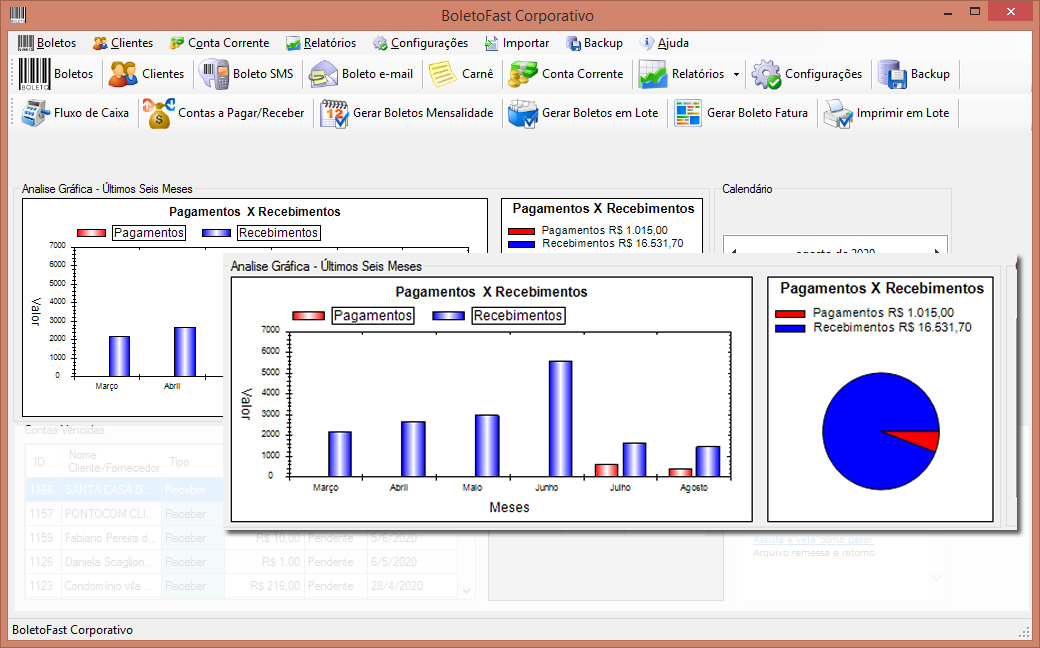Open the Boletos toolbar button with barcode icon
The image size is (1040, 648).
(56, 74)
